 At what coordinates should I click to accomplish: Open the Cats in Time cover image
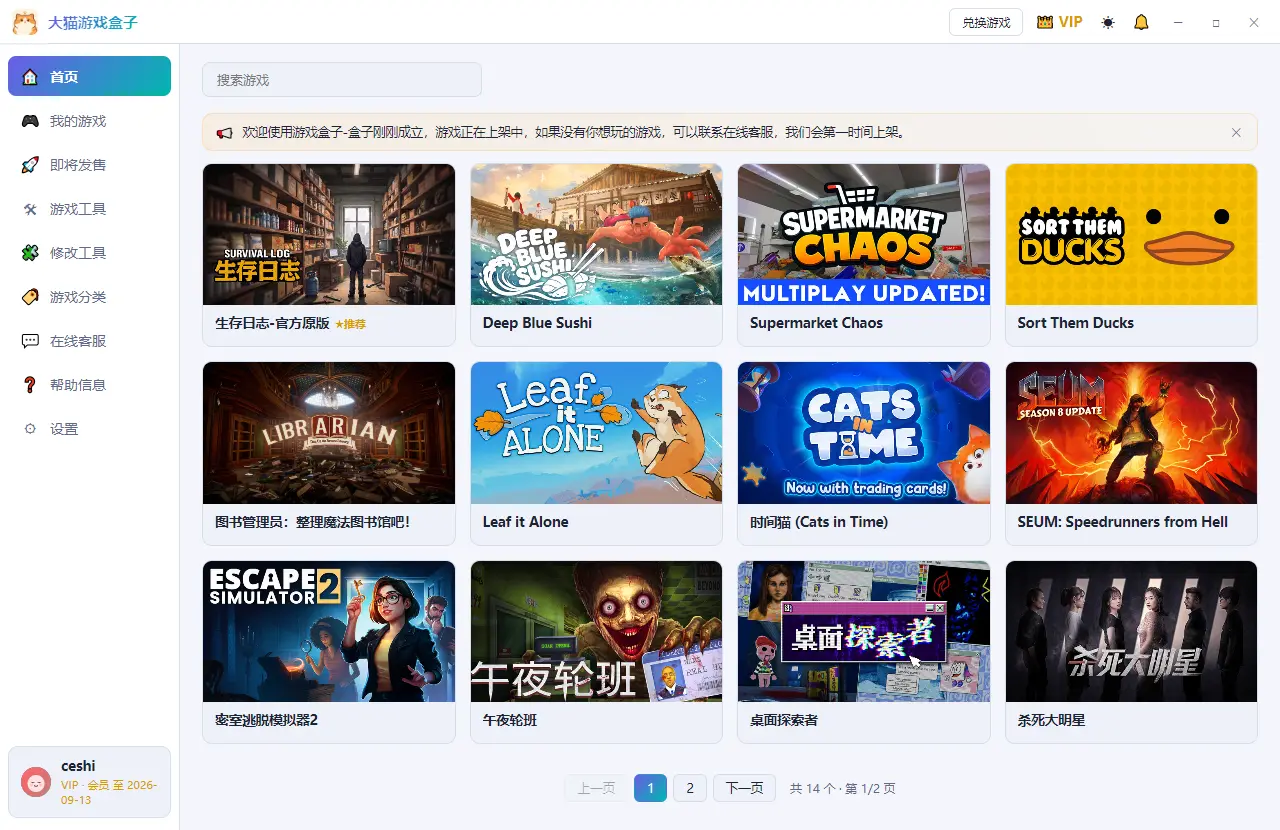point(864,433)
